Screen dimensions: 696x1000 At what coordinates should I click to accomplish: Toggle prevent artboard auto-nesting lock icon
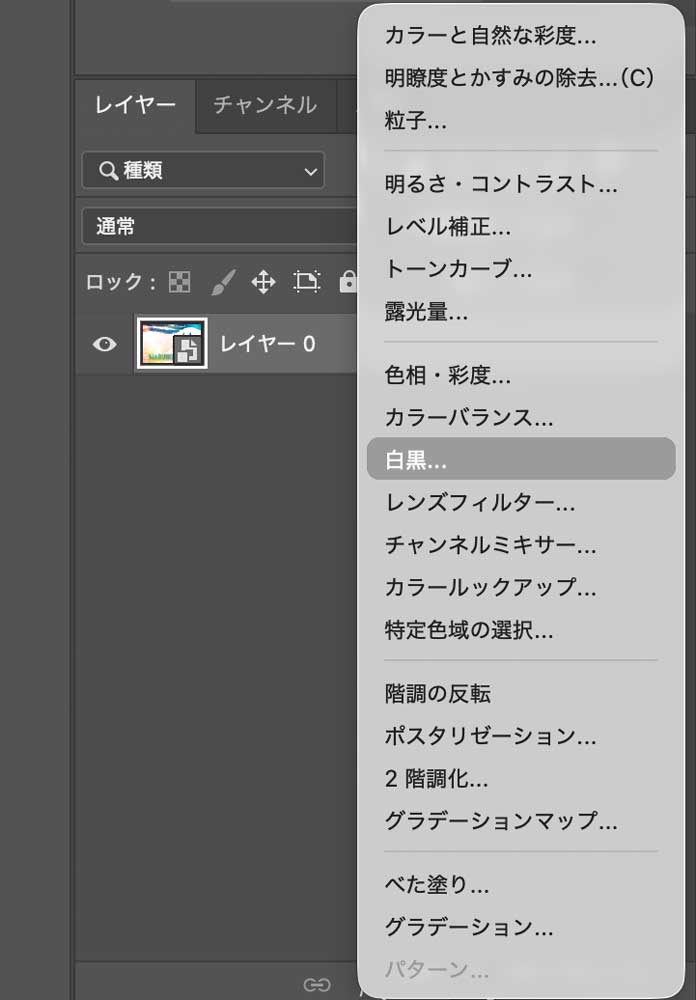point(306,281)
